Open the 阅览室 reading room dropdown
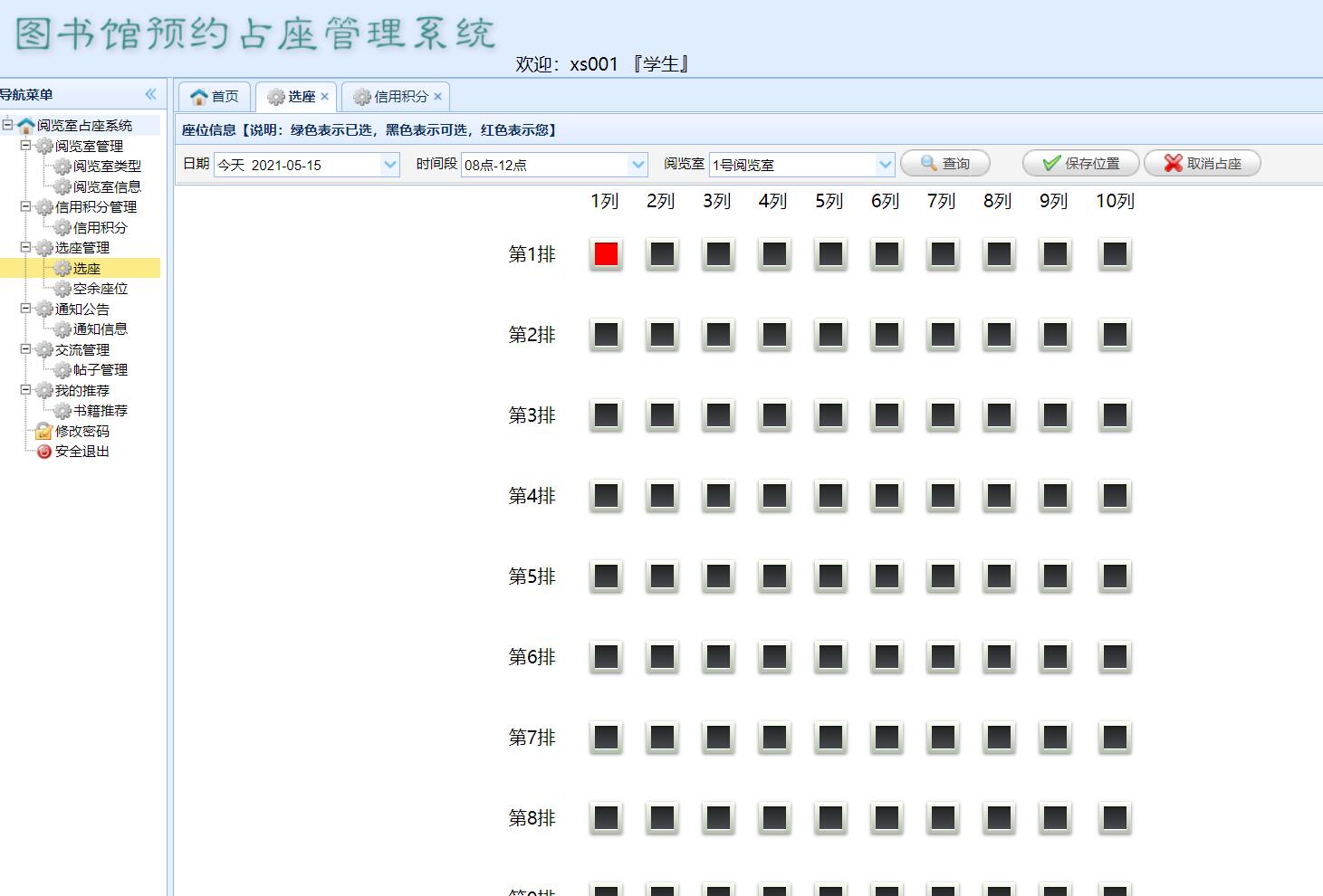This screenshot has height=896, width=1323. 886,165
